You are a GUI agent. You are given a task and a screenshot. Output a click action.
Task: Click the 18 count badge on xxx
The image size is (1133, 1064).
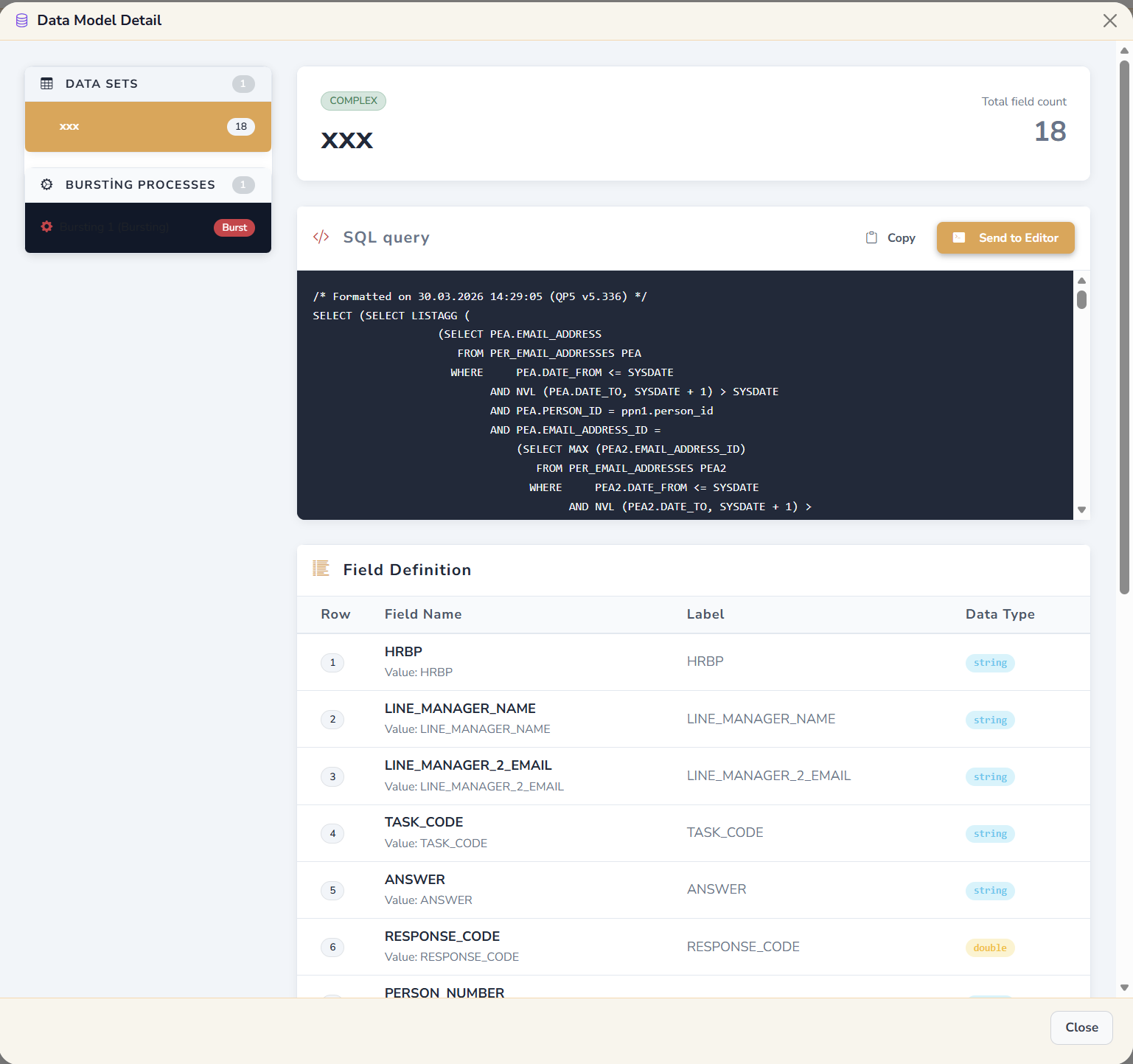tap(241, 127)
